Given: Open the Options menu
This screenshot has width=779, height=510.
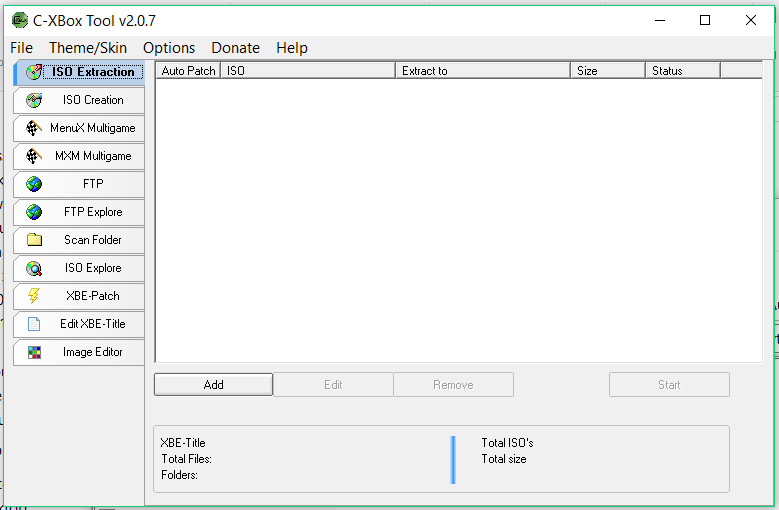Looking at the screenshot, I should (x=169, y=48).
